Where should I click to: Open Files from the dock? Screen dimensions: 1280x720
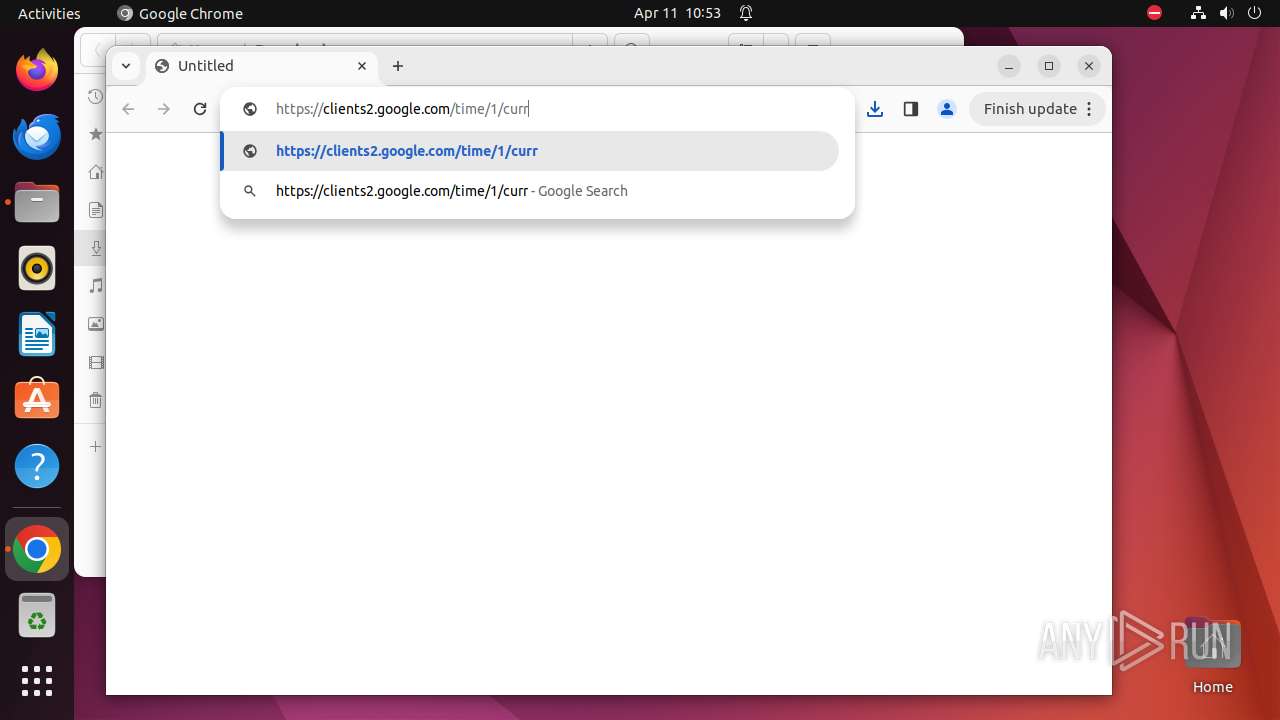[37, 202]
